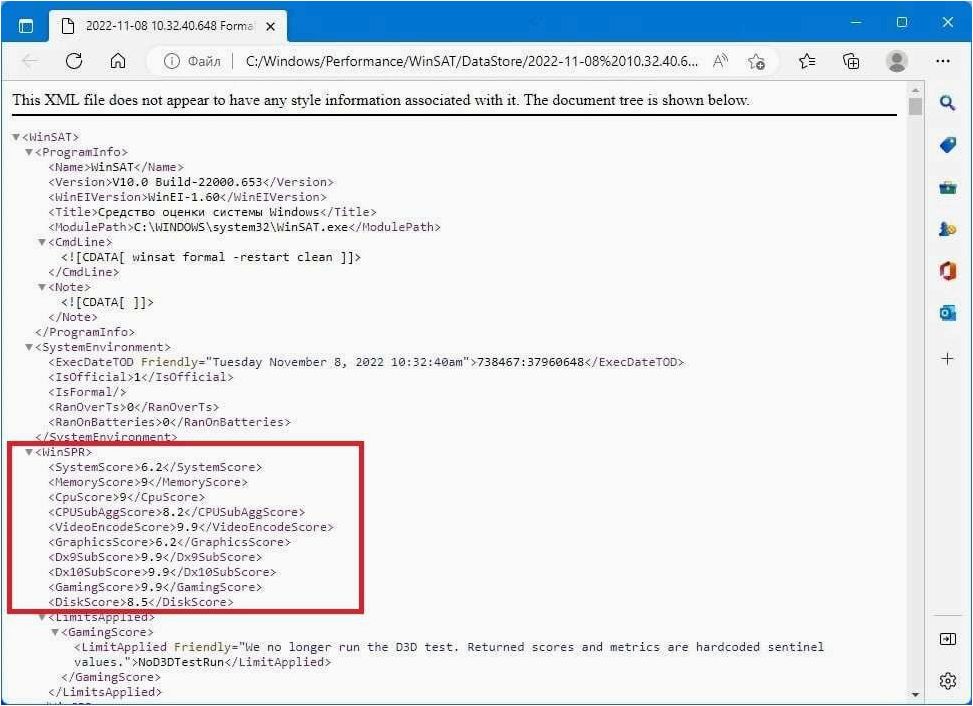Click the VideoEncodeScore 9.9 line
973x706 pixels.
coord(191,527)
